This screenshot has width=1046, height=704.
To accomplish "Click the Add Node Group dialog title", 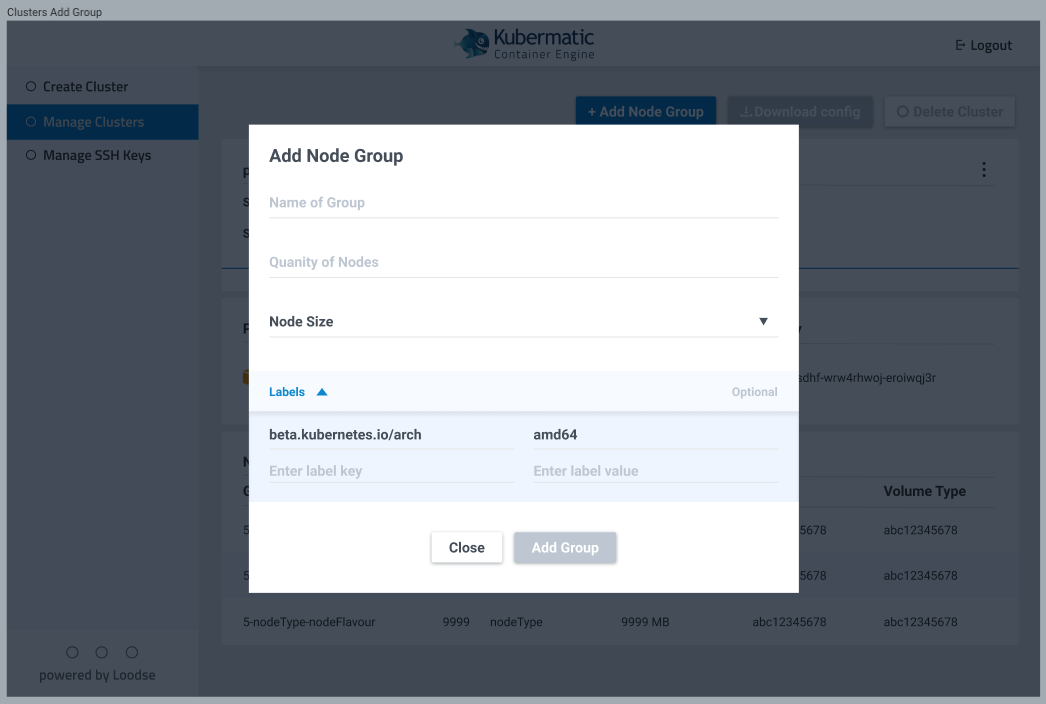I will (336, 156).
